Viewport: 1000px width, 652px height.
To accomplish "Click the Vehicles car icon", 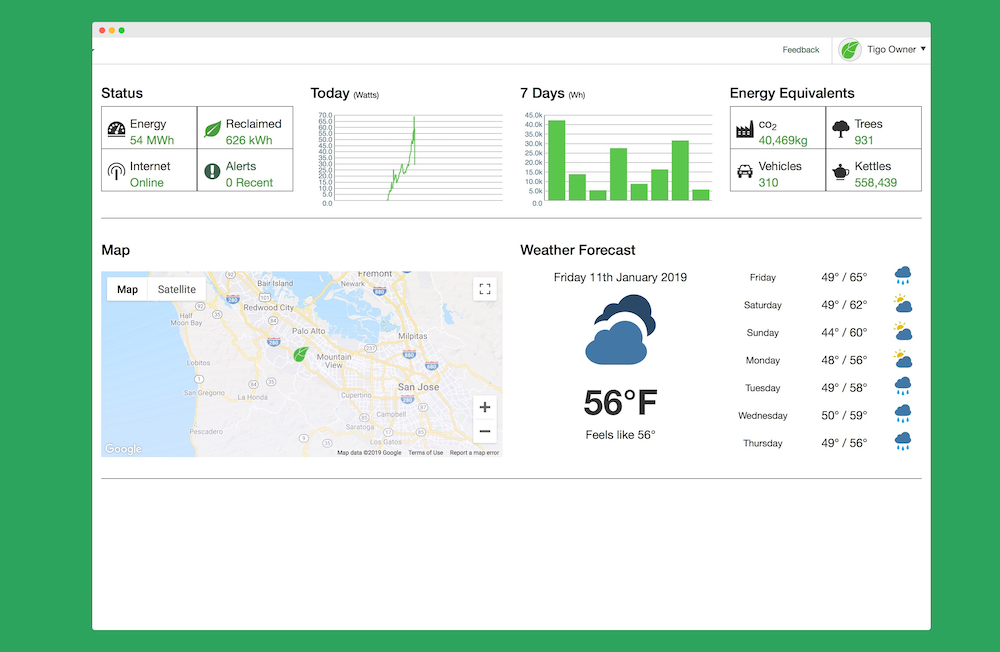I will click(744, 171).
